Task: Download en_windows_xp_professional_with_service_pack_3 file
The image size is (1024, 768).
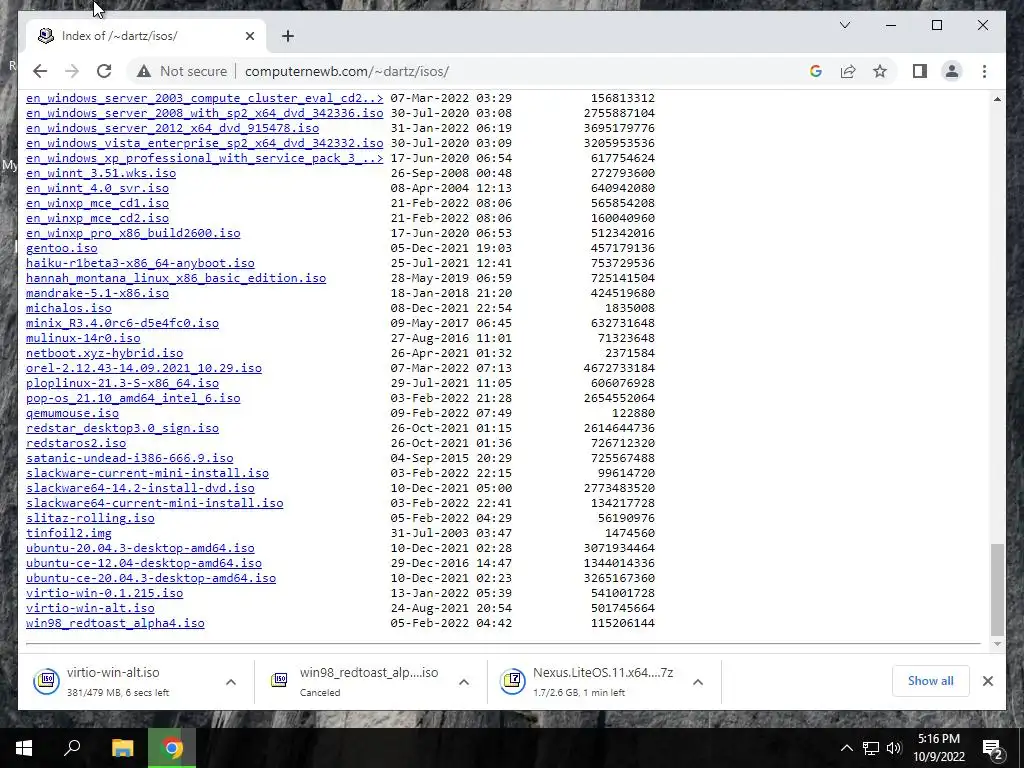Action: 204,158
